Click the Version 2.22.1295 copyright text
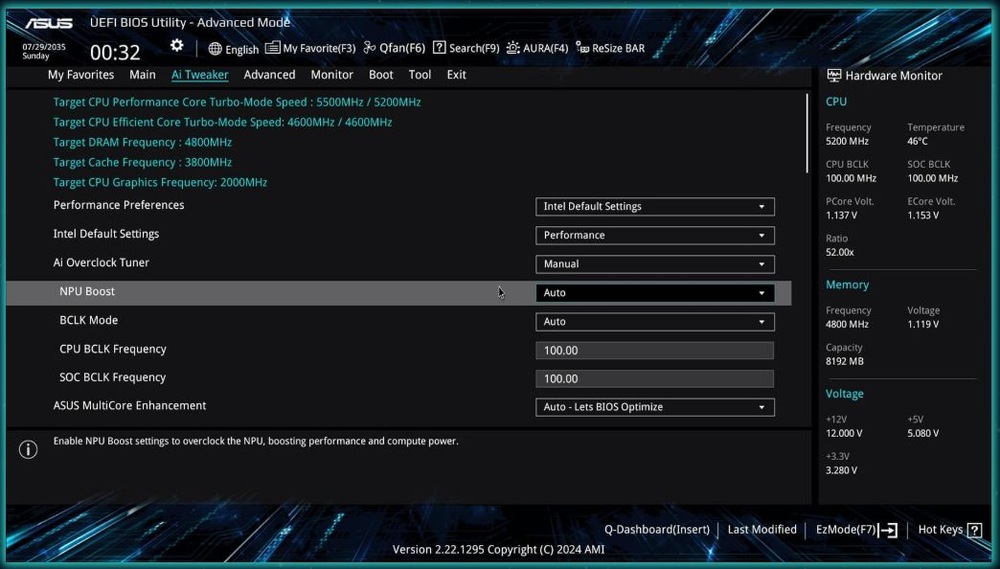The width and height of the screenshot is (1000, 569). [498, 550]
